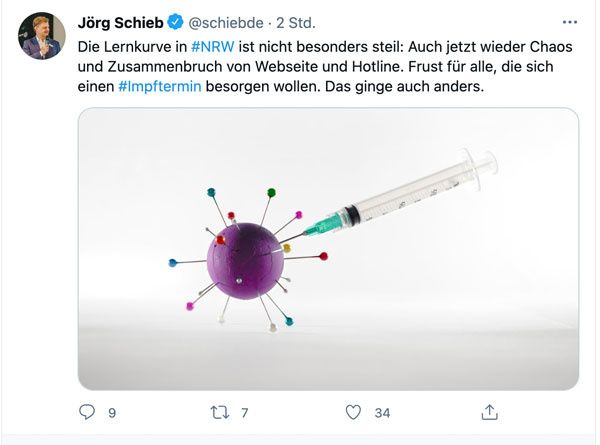600x445 pixels.
Task: Like the tweet with the heart icon
Action: 352,411
